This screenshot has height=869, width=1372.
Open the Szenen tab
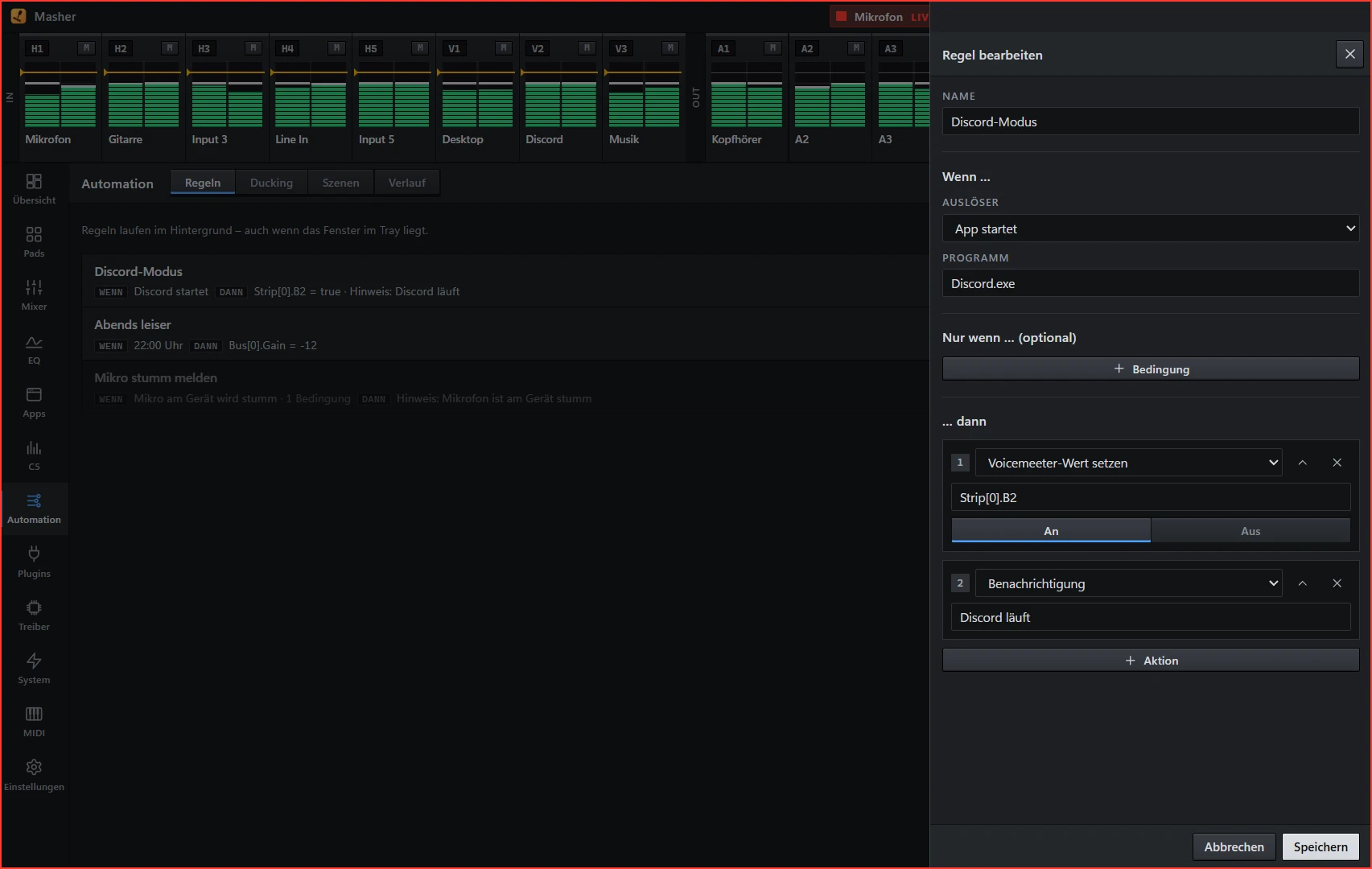point(340,183)
